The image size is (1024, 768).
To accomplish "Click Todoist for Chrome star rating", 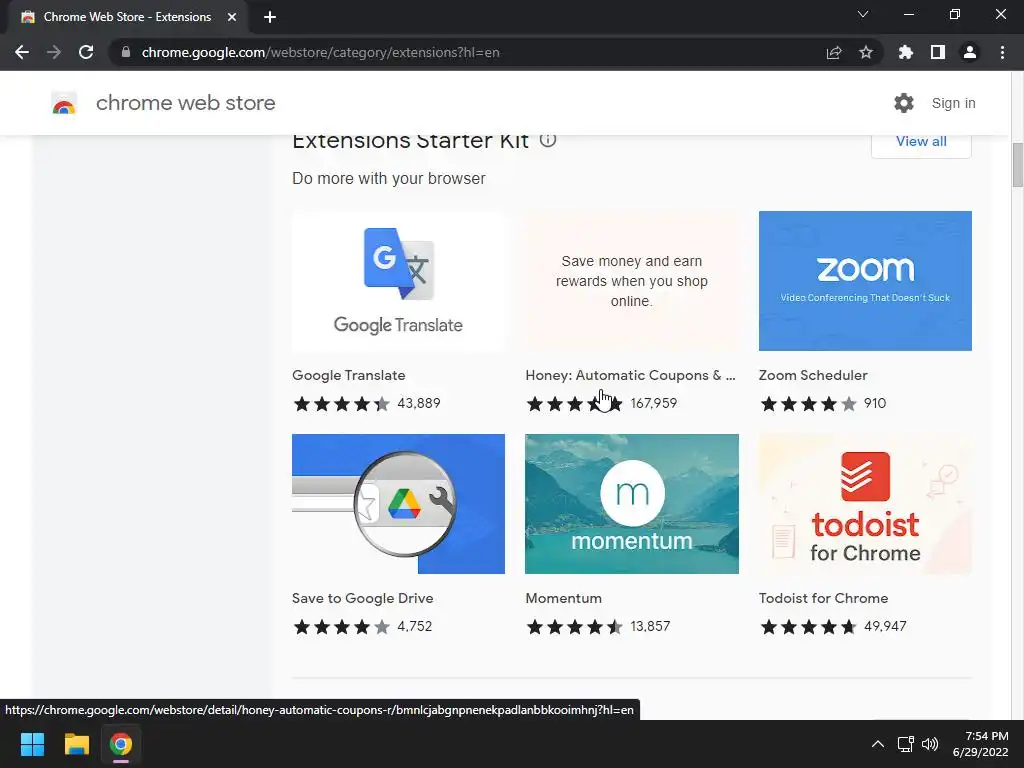I will 808,627.
